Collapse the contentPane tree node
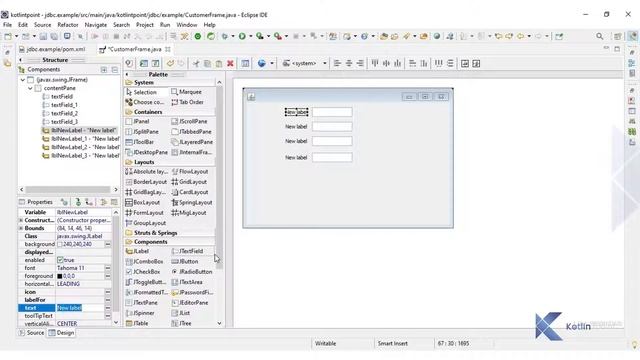 pos(30,88)
